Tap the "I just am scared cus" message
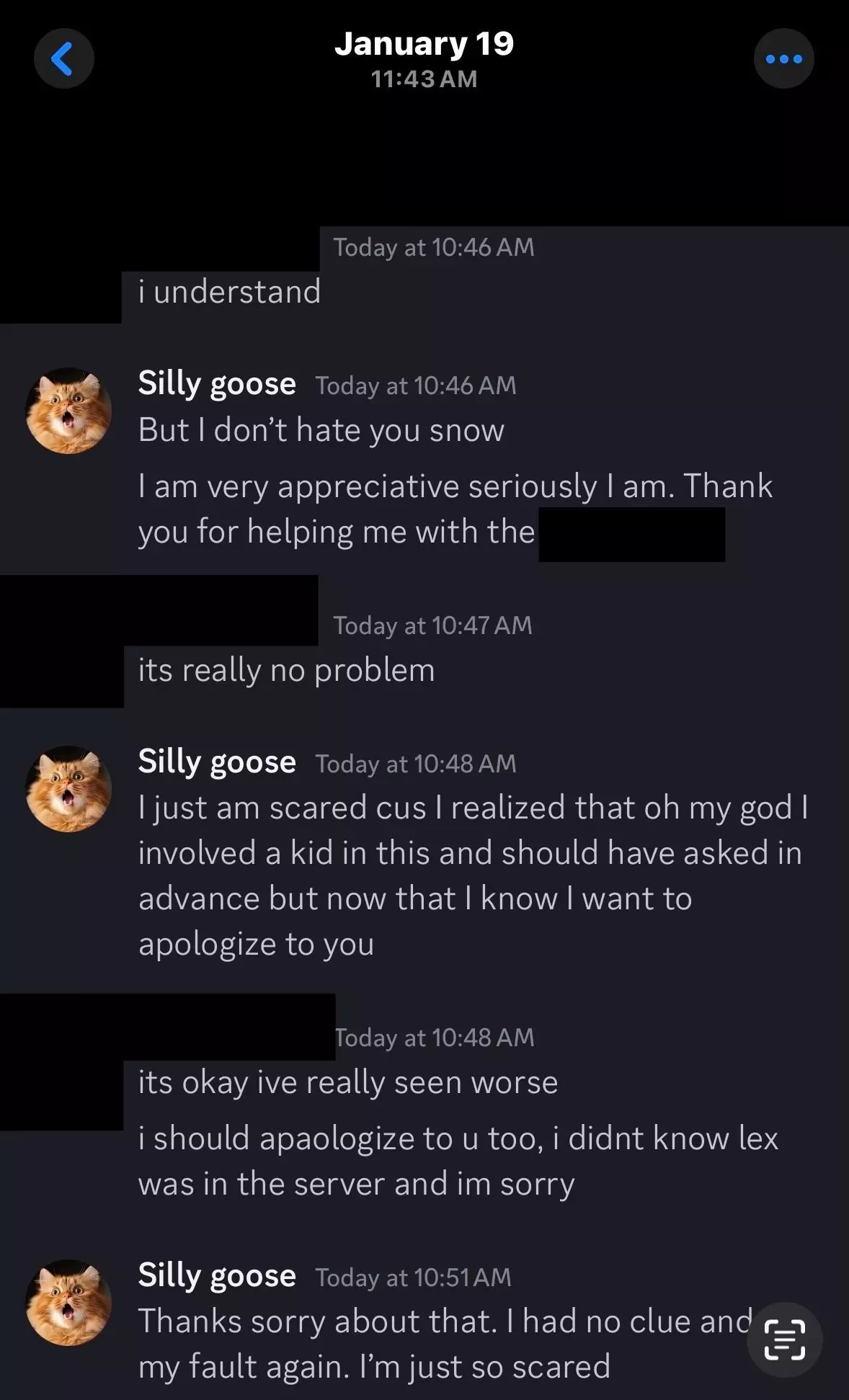The height and width of the screenshot is (1400, 849). 474,875
